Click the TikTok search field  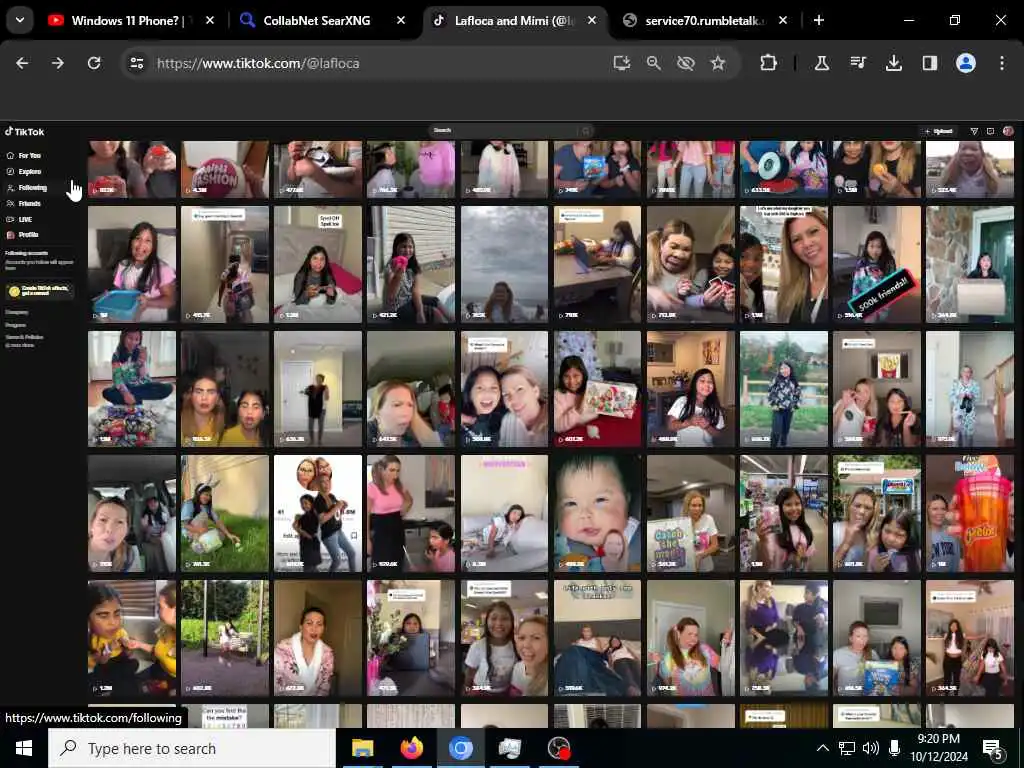click(503, 131)
